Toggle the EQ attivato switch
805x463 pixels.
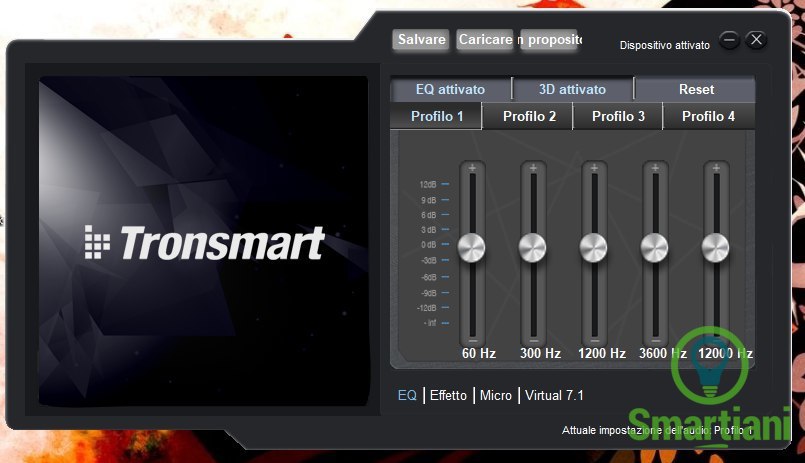click(x=450, y=89)
